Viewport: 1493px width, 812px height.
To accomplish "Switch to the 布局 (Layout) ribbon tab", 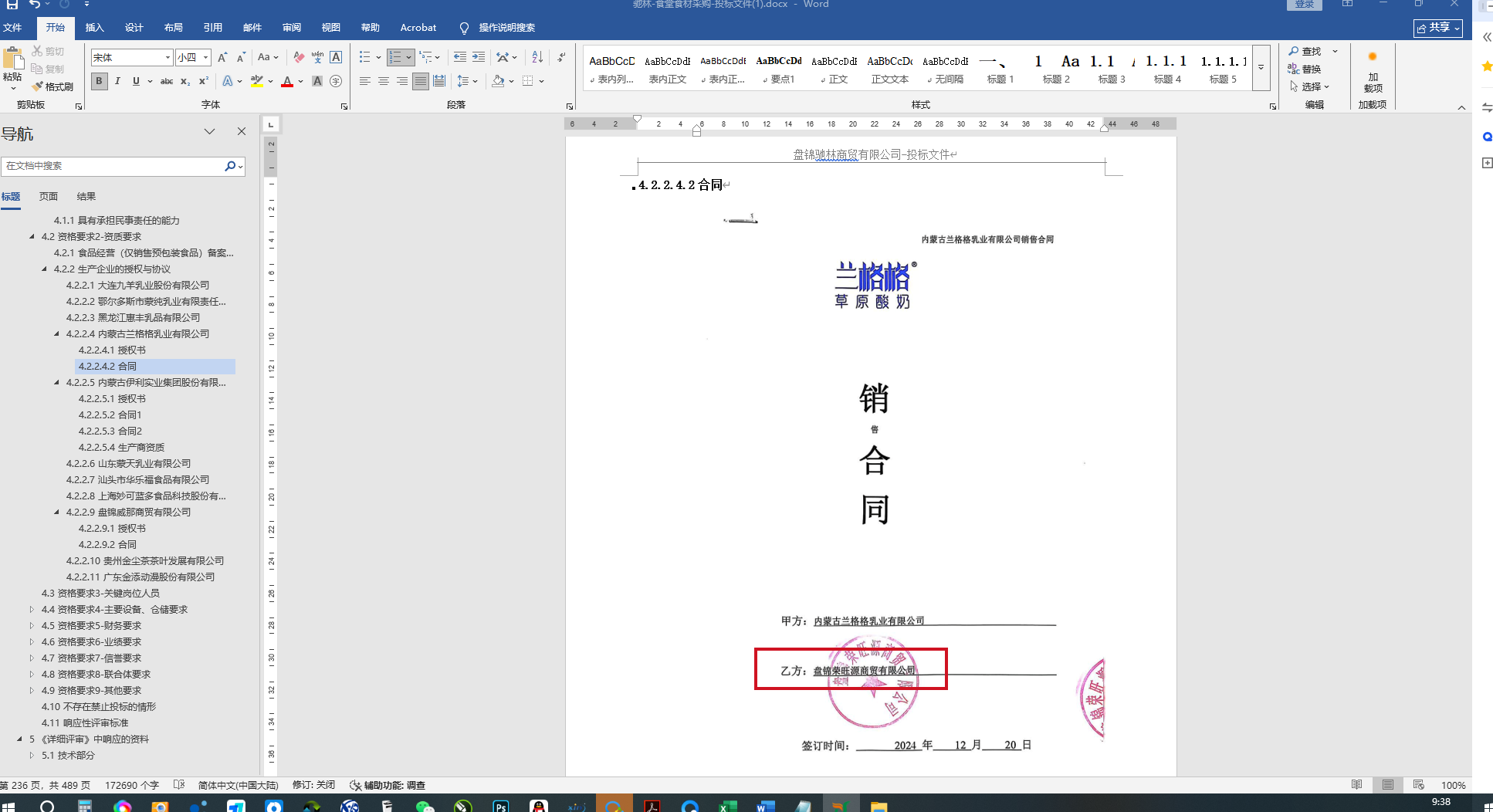I will (173, 28).
